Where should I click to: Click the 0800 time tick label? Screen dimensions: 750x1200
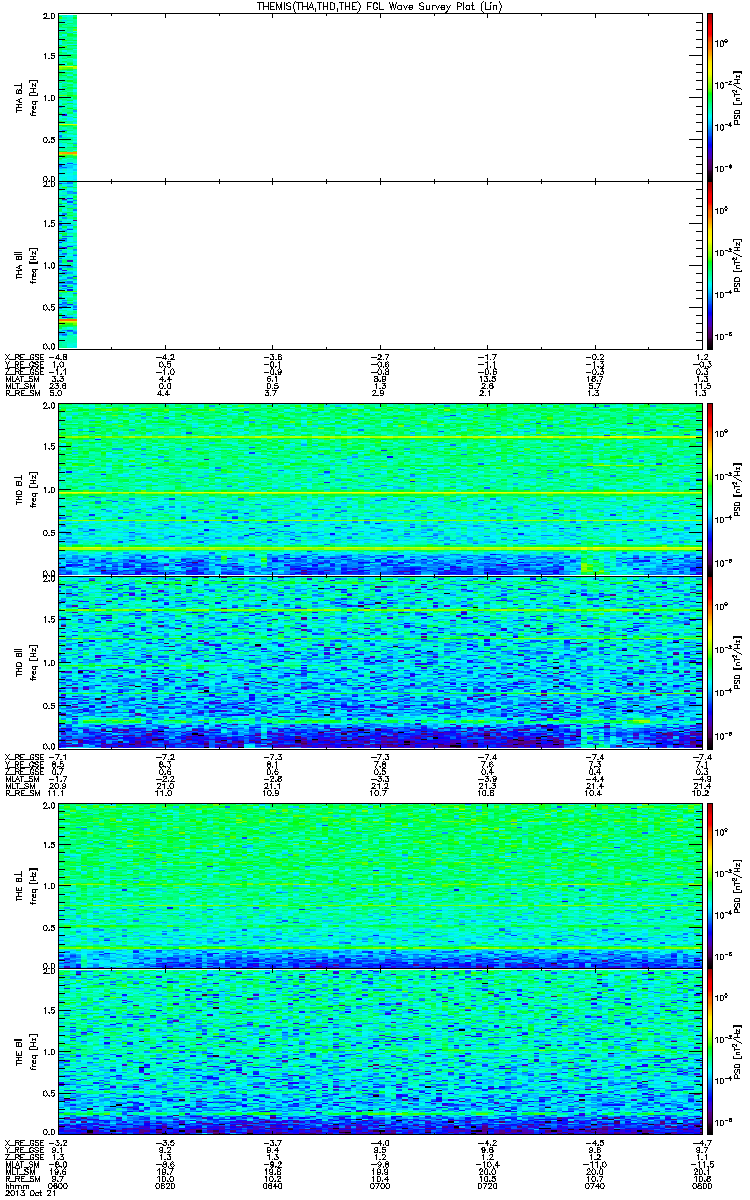(x=701, y=1185)
